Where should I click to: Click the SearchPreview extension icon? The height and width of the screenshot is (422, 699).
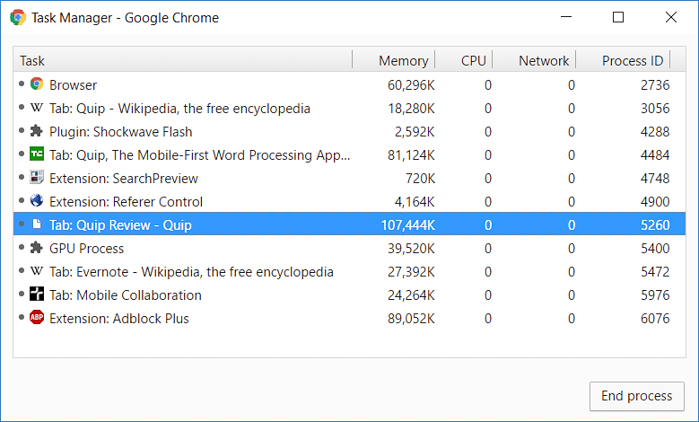click(x=37, y=178)
